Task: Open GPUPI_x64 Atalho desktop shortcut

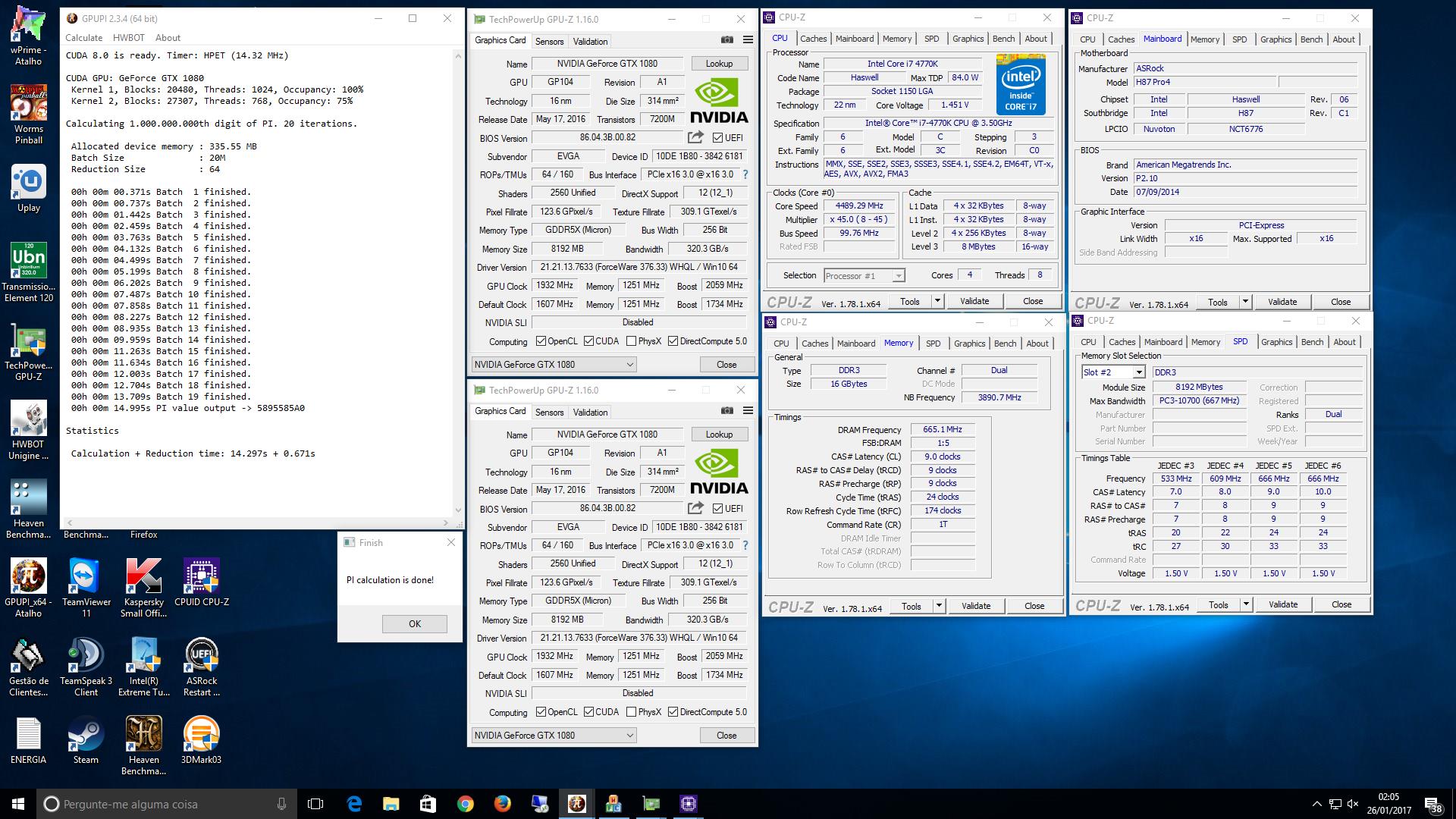Action: tap(28, 588)
